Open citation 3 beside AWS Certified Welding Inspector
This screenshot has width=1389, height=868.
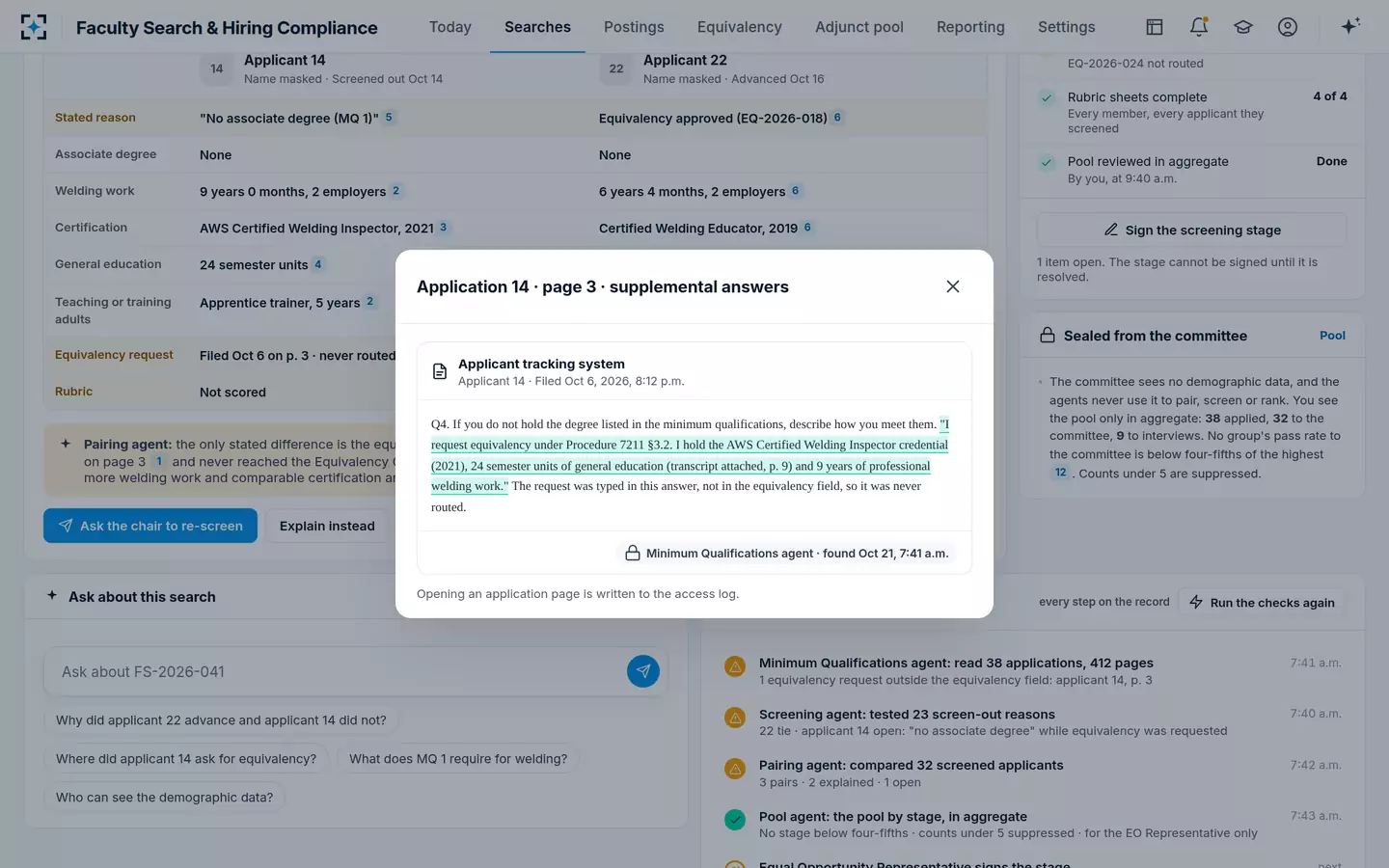coord(443,228)
